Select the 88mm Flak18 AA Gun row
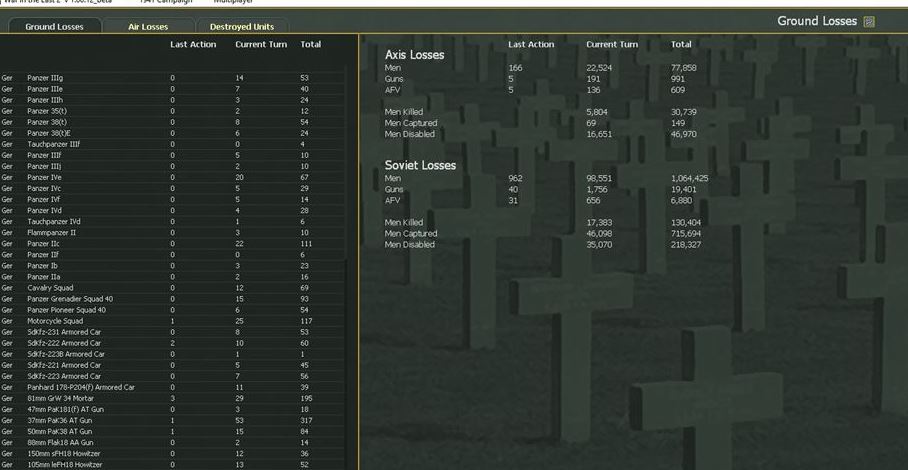 [x=173, y=442]
